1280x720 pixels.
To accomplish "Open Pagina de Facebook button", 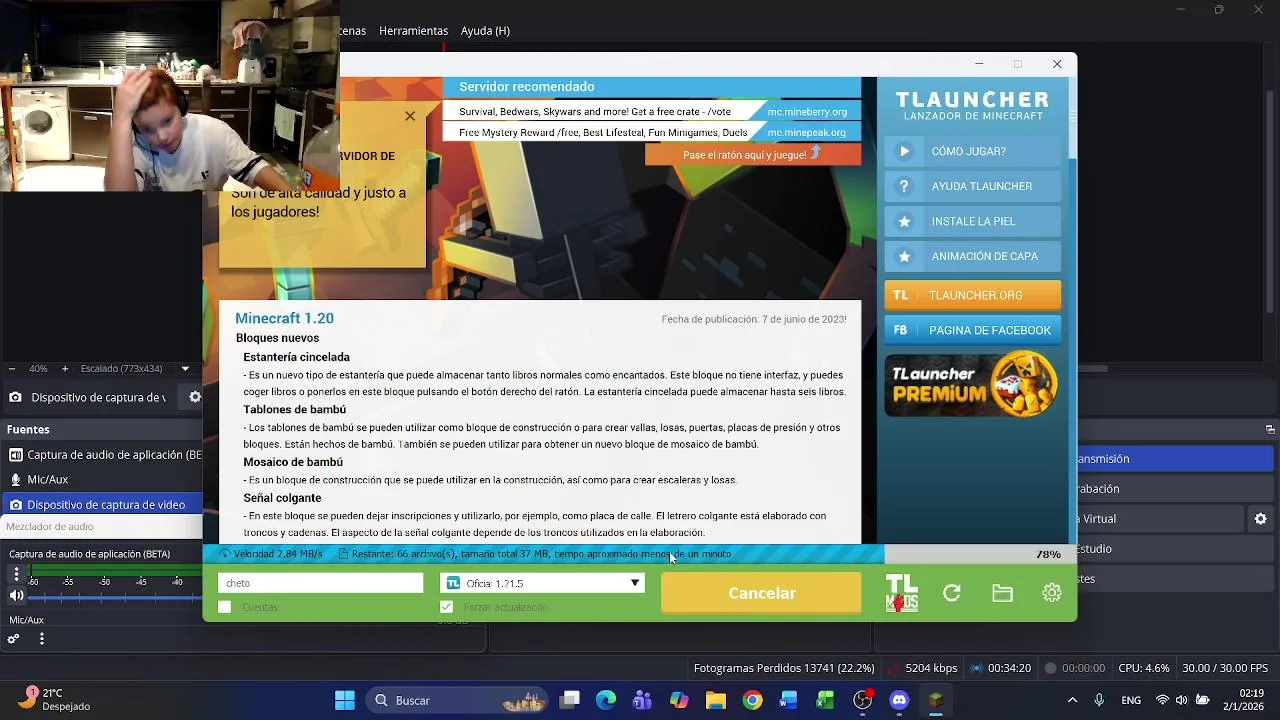I will coord(972,330).
